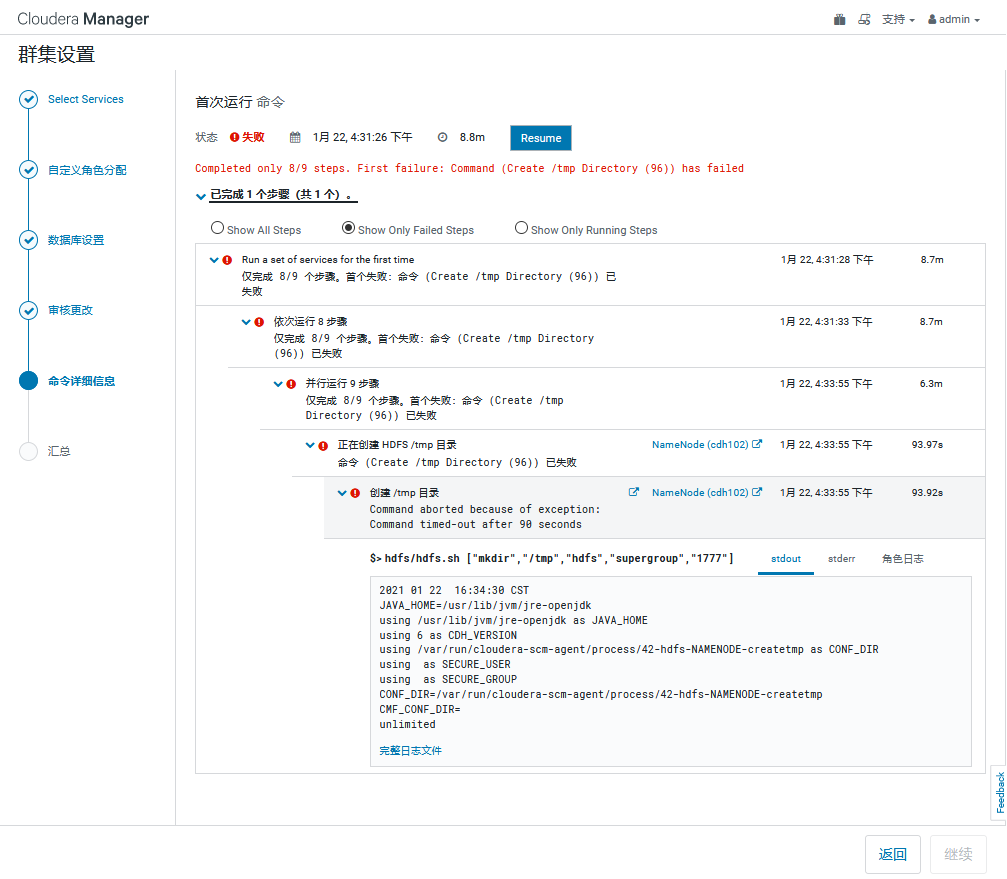This screenshot has width=1007, height=879.
Task: Collapse the 依次运行 8 步骤 entry
Action: (x=246, y=321)
